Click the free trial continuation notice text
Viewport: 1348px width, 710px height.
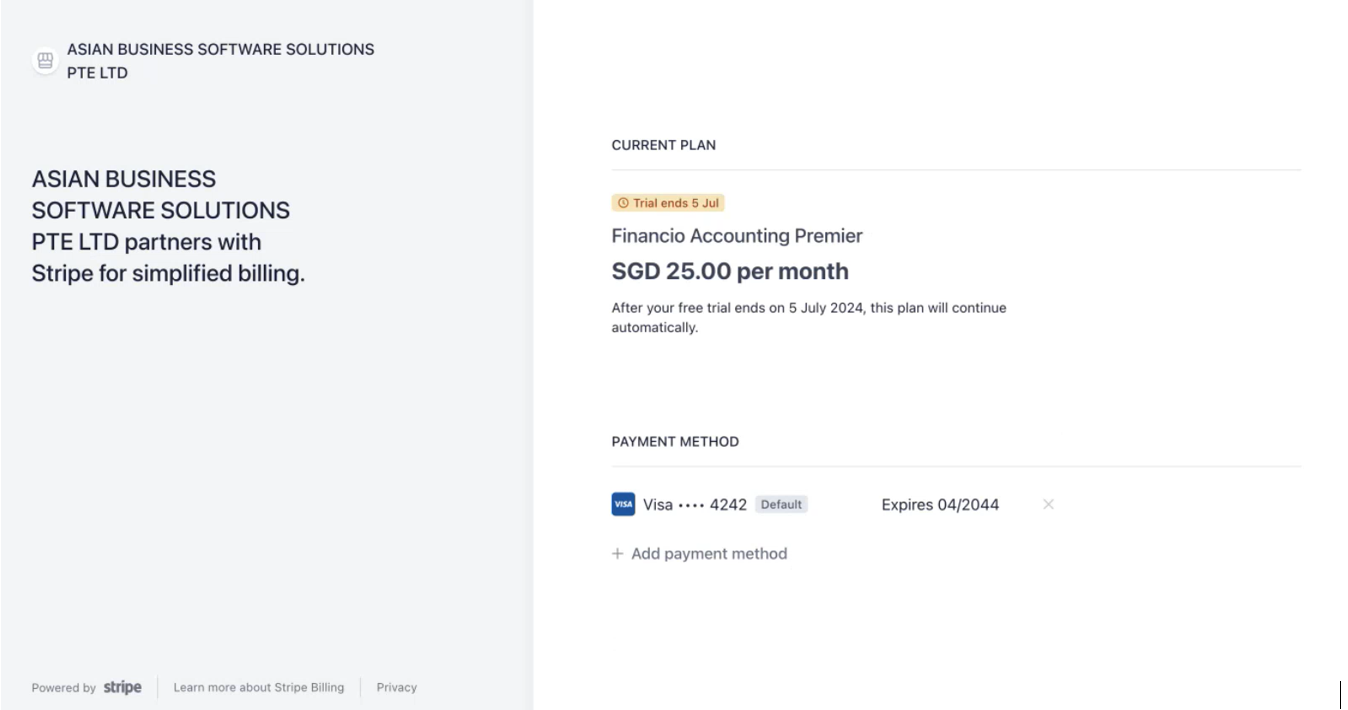(x=809, y=317)
